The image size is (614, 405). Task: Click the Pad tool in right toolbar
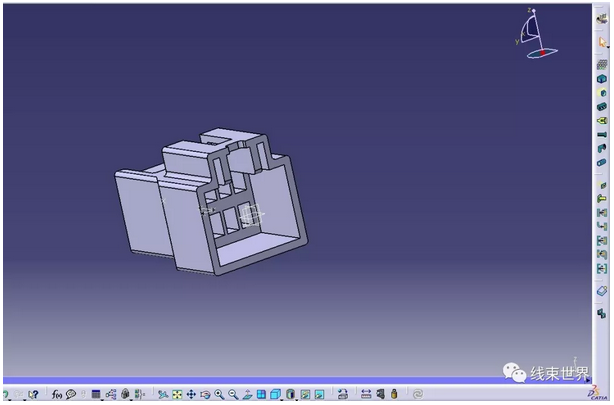click(x=602, y=79)
